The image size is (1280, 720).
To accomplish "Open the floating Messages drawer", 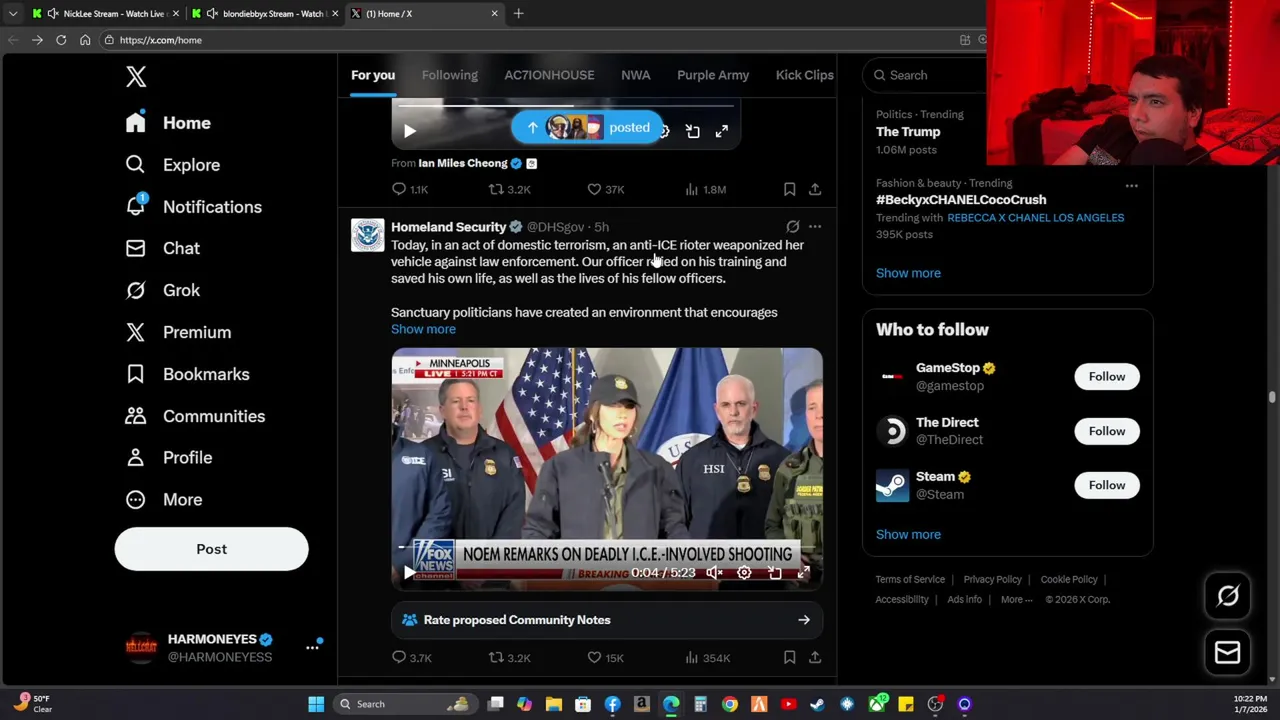I will pos(1227,652).
